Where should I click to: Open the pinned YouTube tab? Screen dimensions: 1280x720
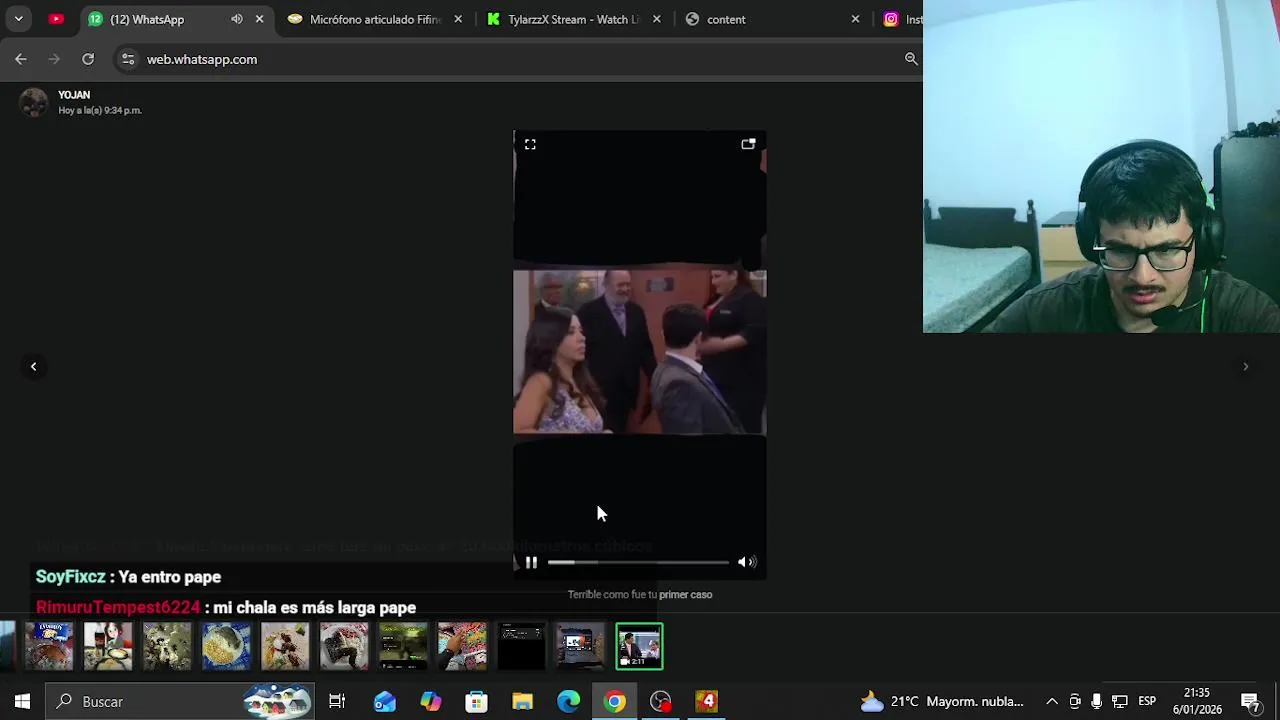[x=56, y=19]
